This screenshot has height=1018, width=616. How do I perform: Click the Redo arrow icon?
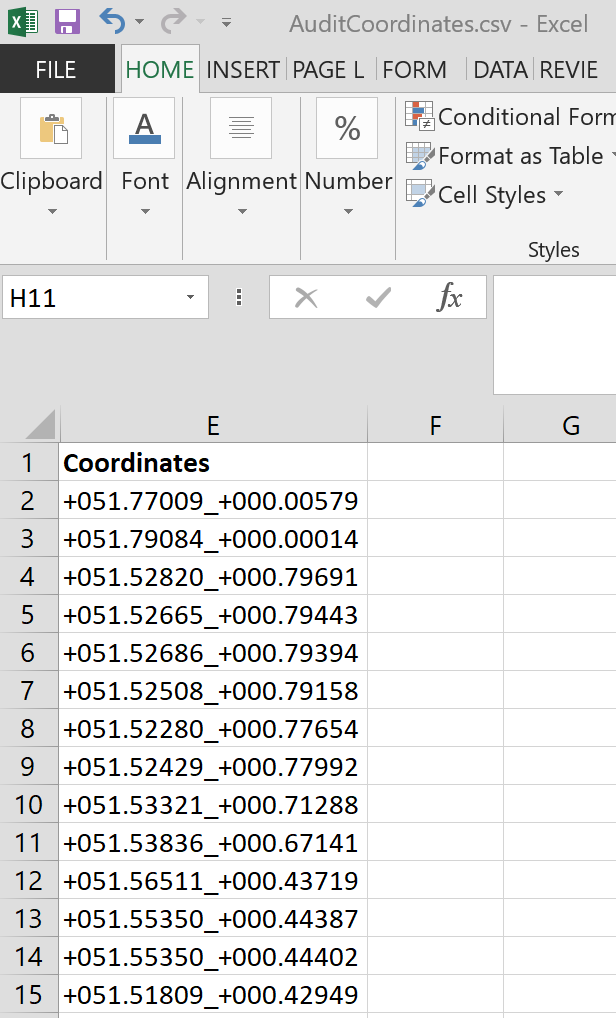[172, 22]
